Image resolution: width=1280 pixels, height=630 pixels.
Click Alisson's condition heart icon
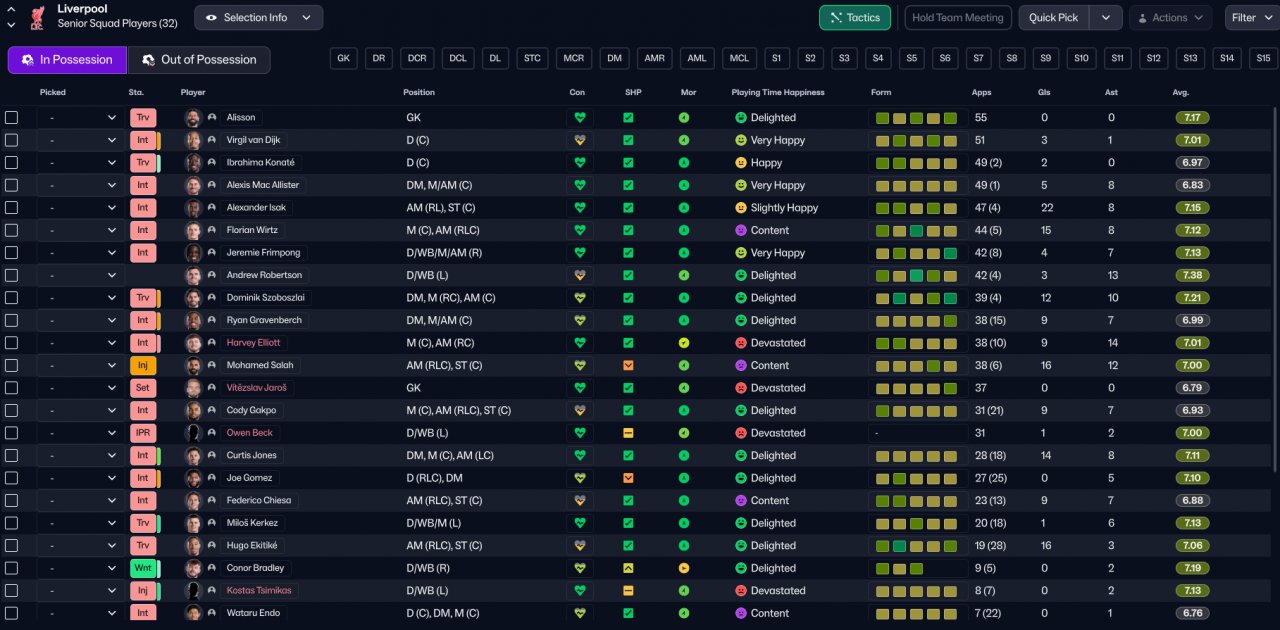(x=578, y=118)
